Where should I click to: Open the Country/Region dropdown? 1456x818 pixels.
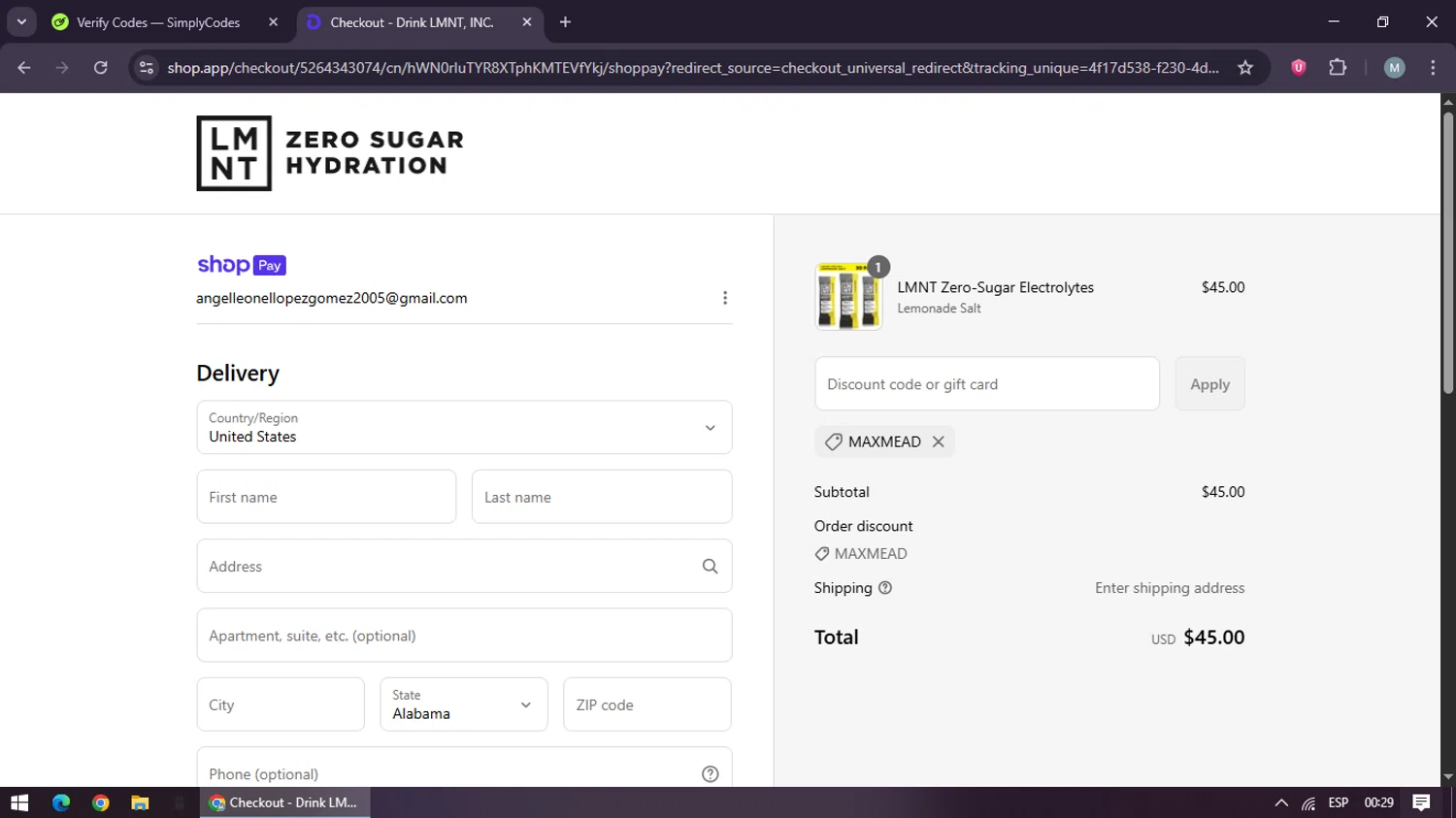coord(464,427)
